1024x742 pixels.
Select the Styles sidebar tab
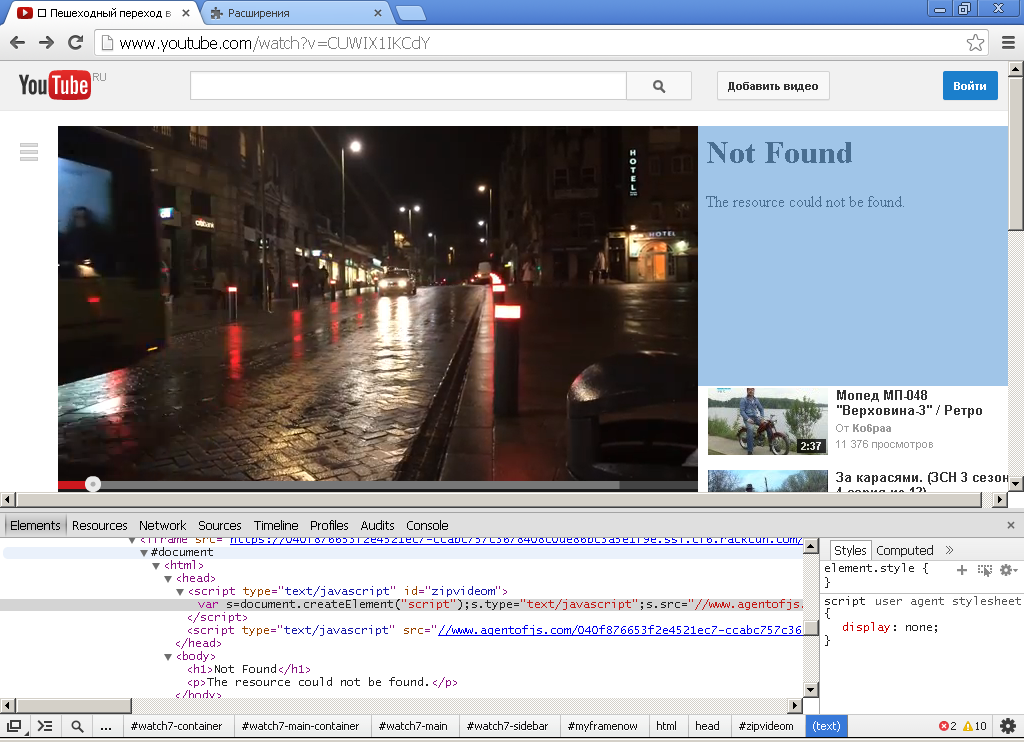(850, 550)
